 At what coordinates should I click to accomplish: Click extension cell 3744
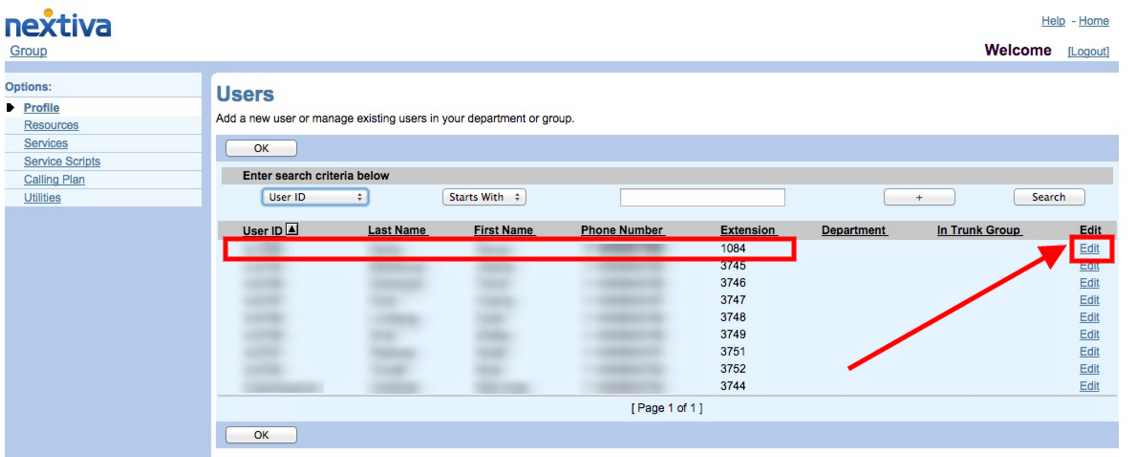pyautogui.click(x=733, y=386)
